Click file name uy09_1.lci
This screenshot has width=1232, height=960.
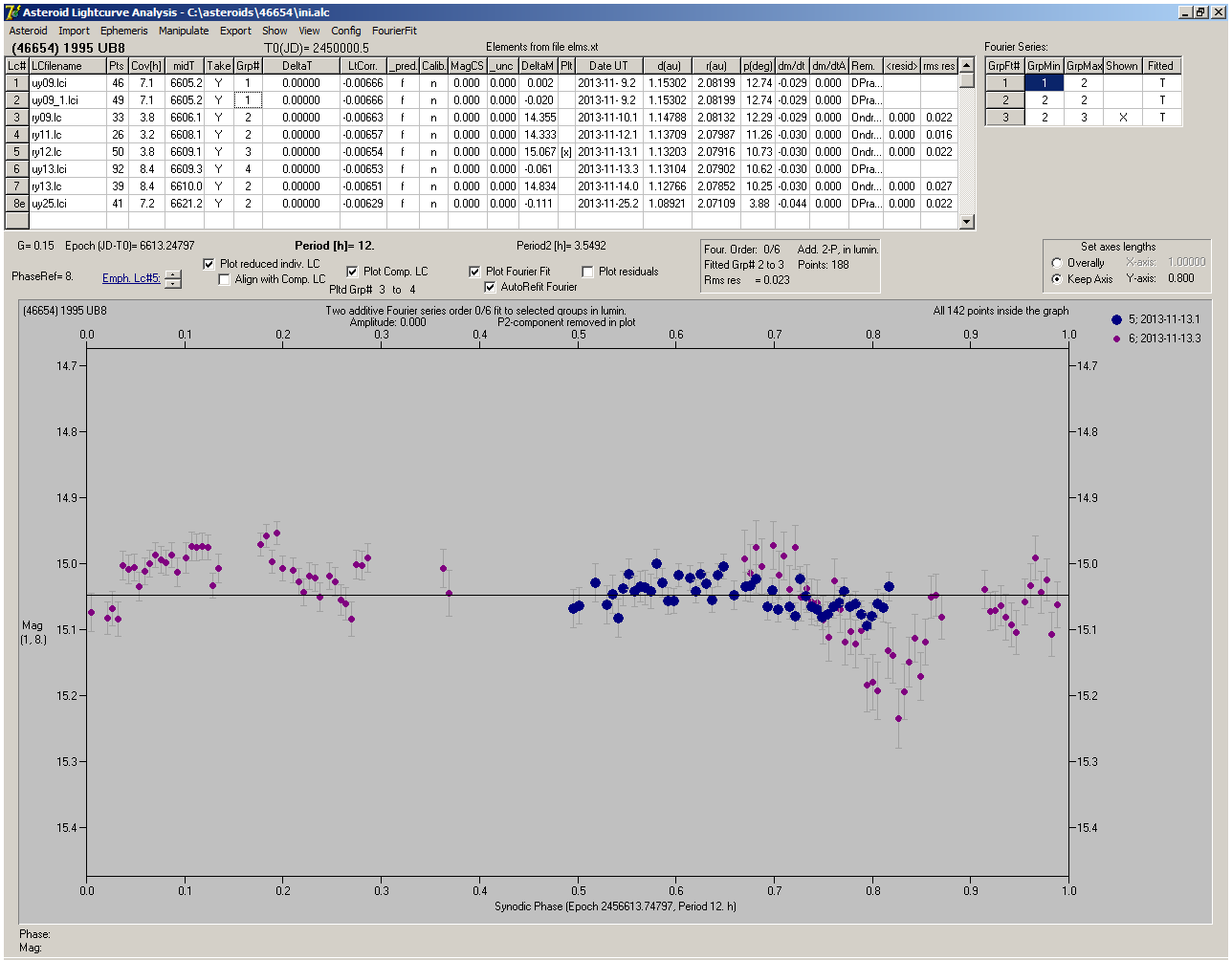pos(67,100)
